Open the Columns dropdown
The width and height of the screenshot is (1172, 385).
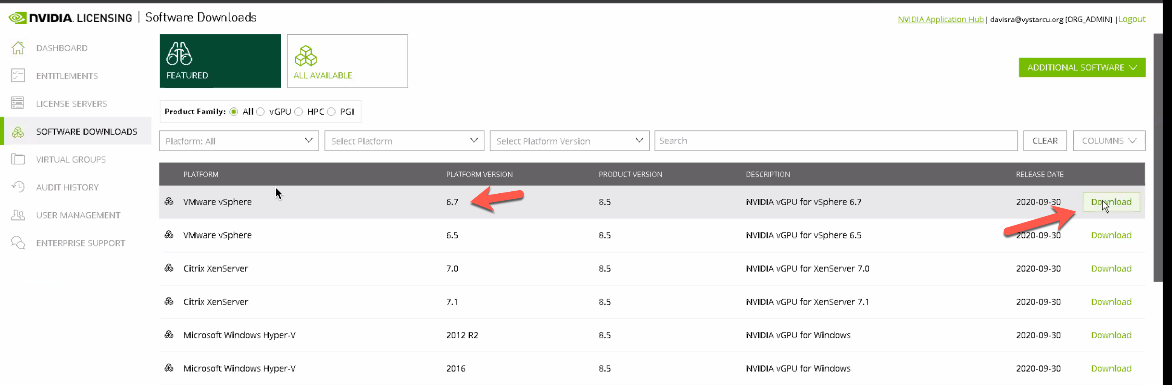(x=1108, y=141)
